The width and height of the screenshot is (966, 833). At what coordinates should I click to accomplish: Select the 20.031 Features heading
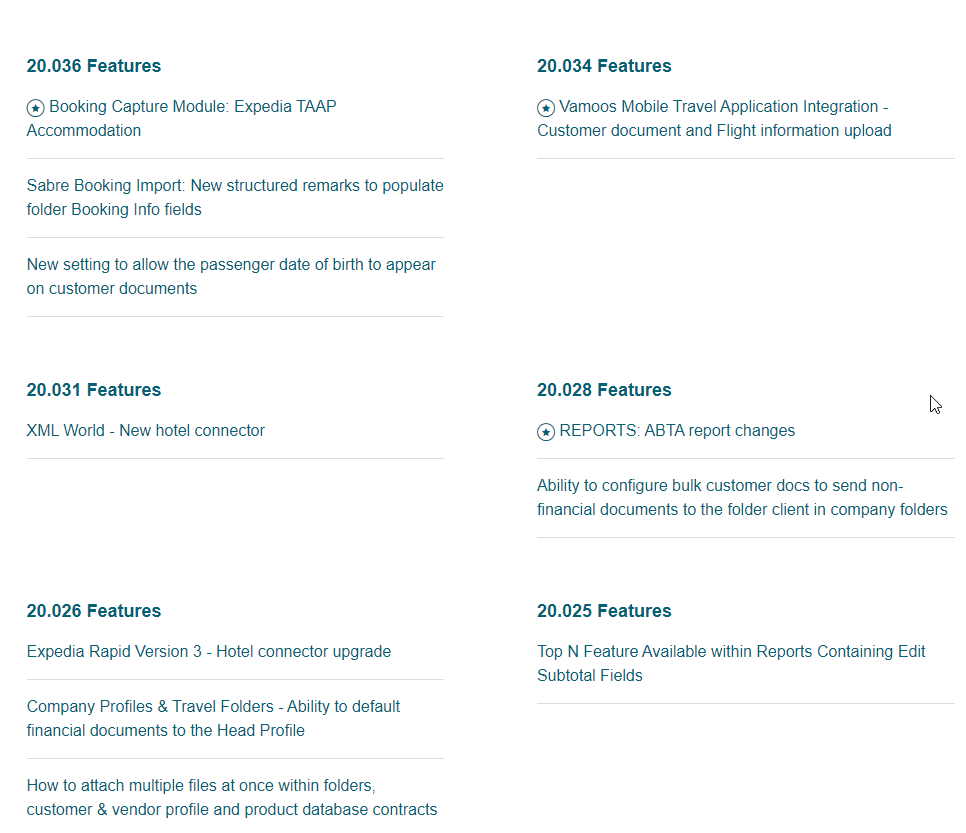pyautogui.click(x=94, y=390)
